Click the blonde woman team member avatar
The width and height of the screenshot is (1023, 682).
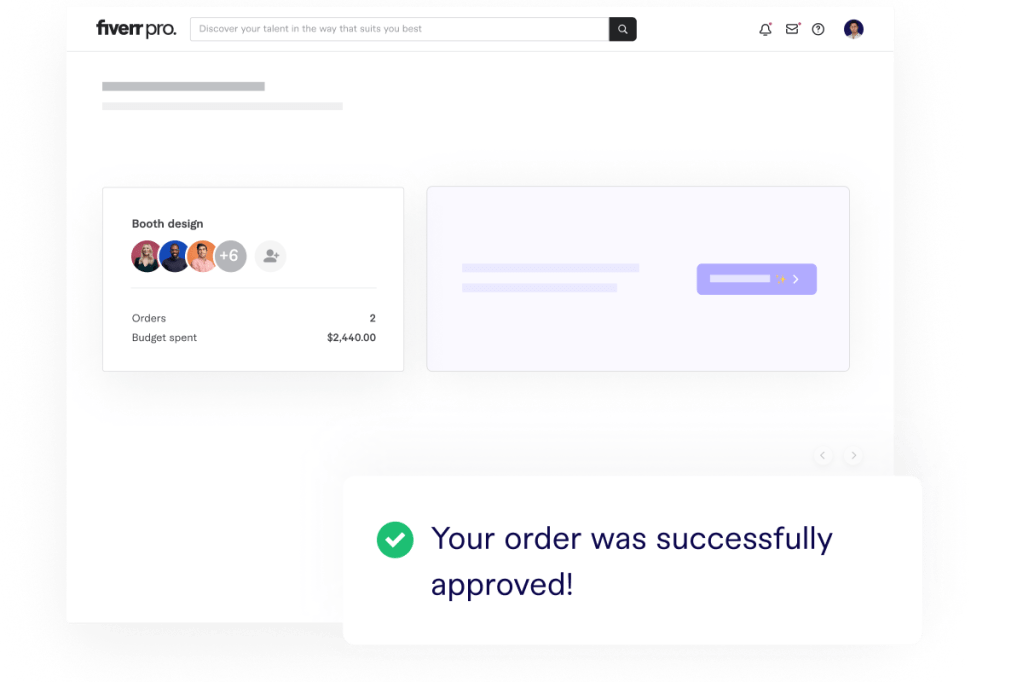pos(146,256)
